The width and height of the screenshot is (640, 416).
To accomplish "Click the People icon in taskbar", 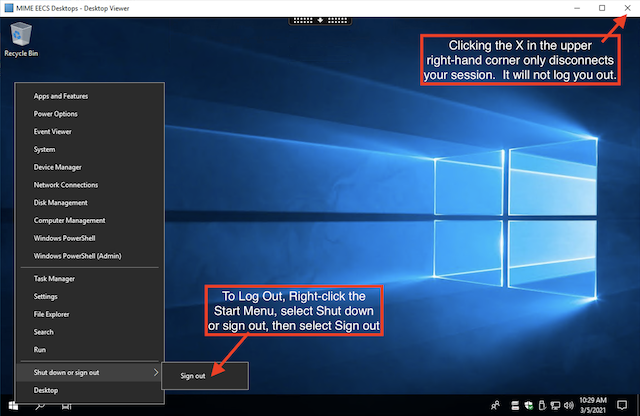I will pyautogui.click(x=497, y=405).
